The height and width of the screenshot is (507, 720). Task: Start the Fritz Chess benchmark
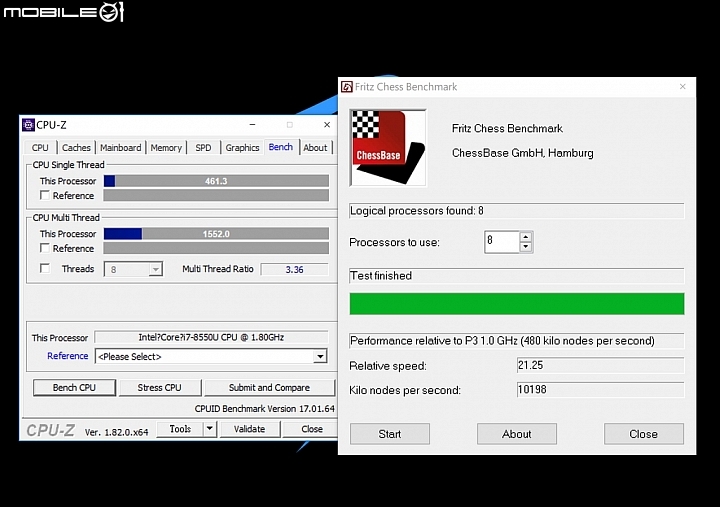coord(390,434)
